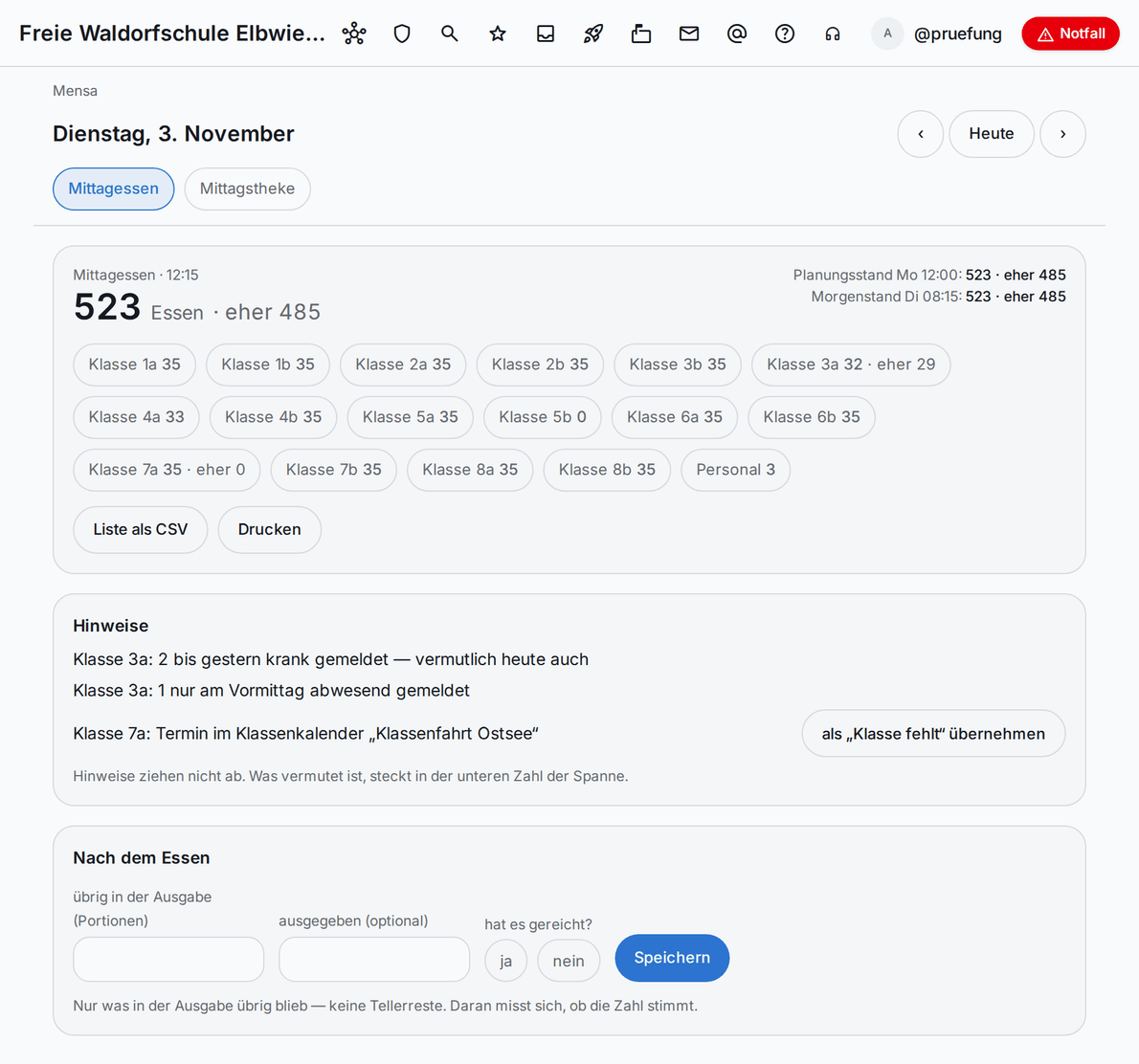The width and height of the screenshot is (1139, 1064).
Task: Focus the übrig in der Ausgabe field
Action: (x=168, y=959)
